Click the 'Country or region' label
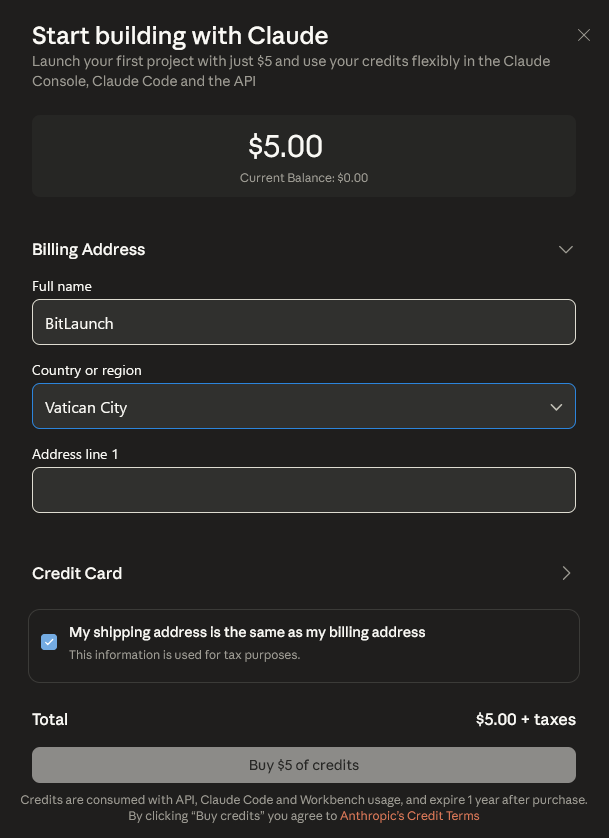This screenshot has height=838, width=609. (x=87, y=370)
